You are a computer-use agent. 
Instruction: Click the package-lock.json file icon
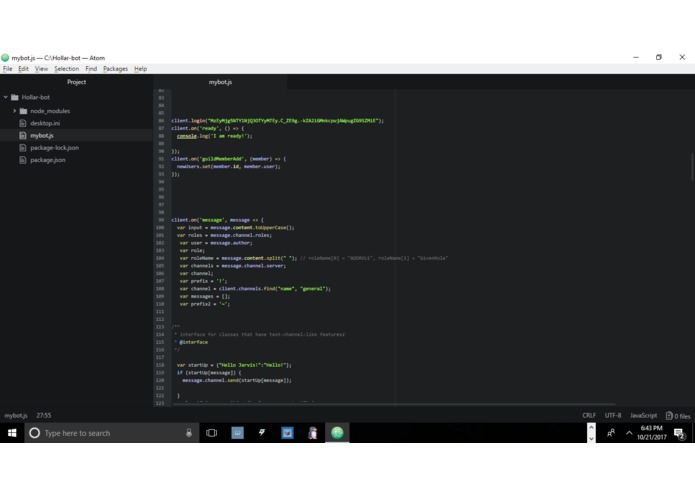click(x=23, y=148)
